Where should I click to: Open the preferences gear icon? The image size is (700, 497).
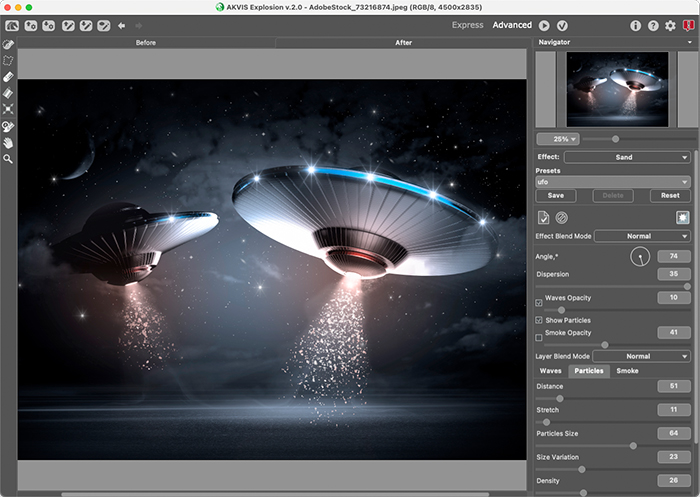coord(670,25)
